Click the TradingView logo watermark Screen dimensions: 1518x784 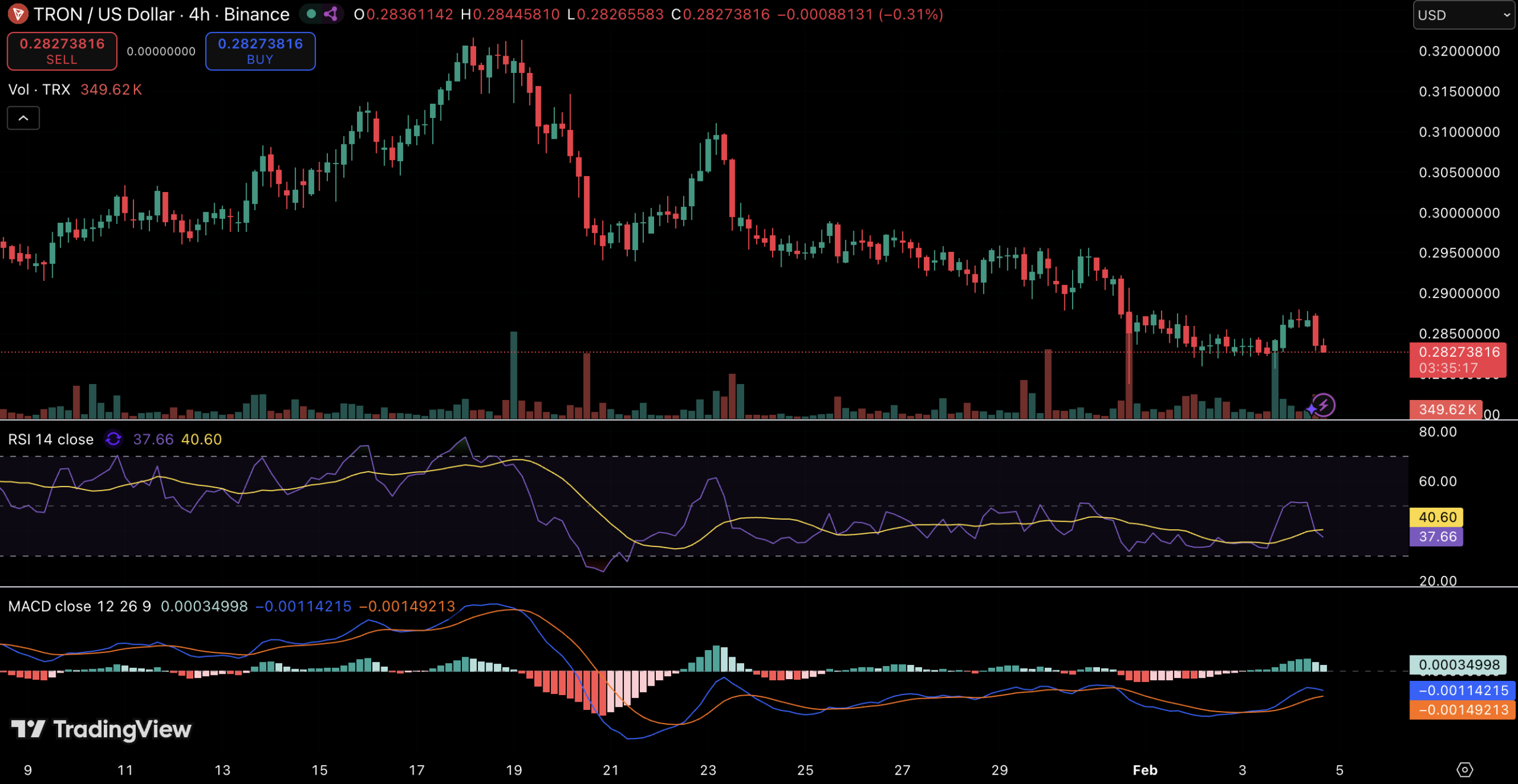(x=101, y=729)
